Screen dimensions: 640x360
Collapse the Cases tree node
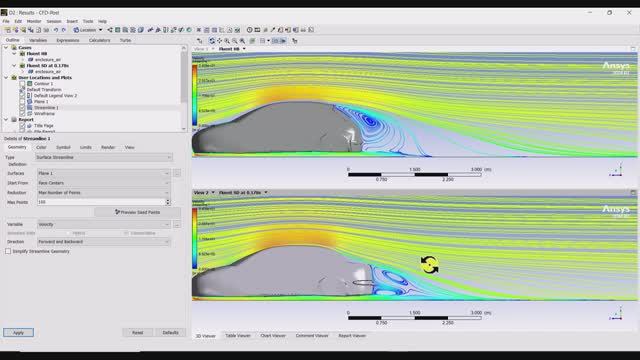coord(6,48)
